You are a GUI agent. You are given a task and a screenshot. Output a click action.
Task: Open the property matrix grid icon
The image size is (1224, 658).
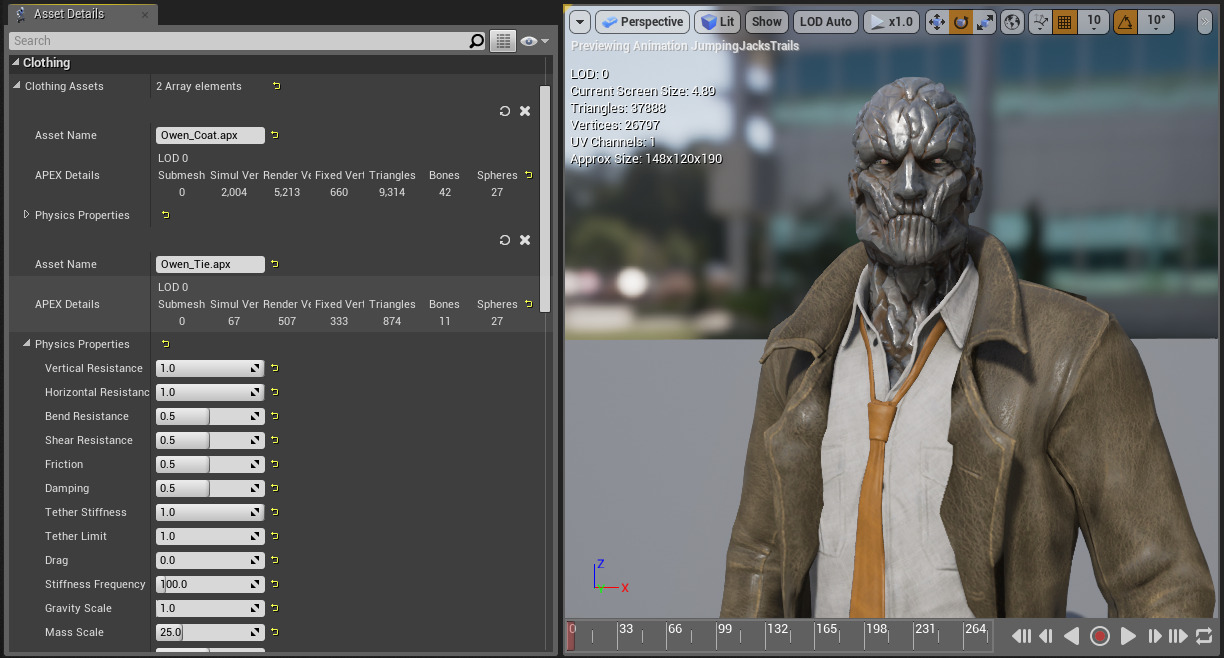(x=503, y=41)
